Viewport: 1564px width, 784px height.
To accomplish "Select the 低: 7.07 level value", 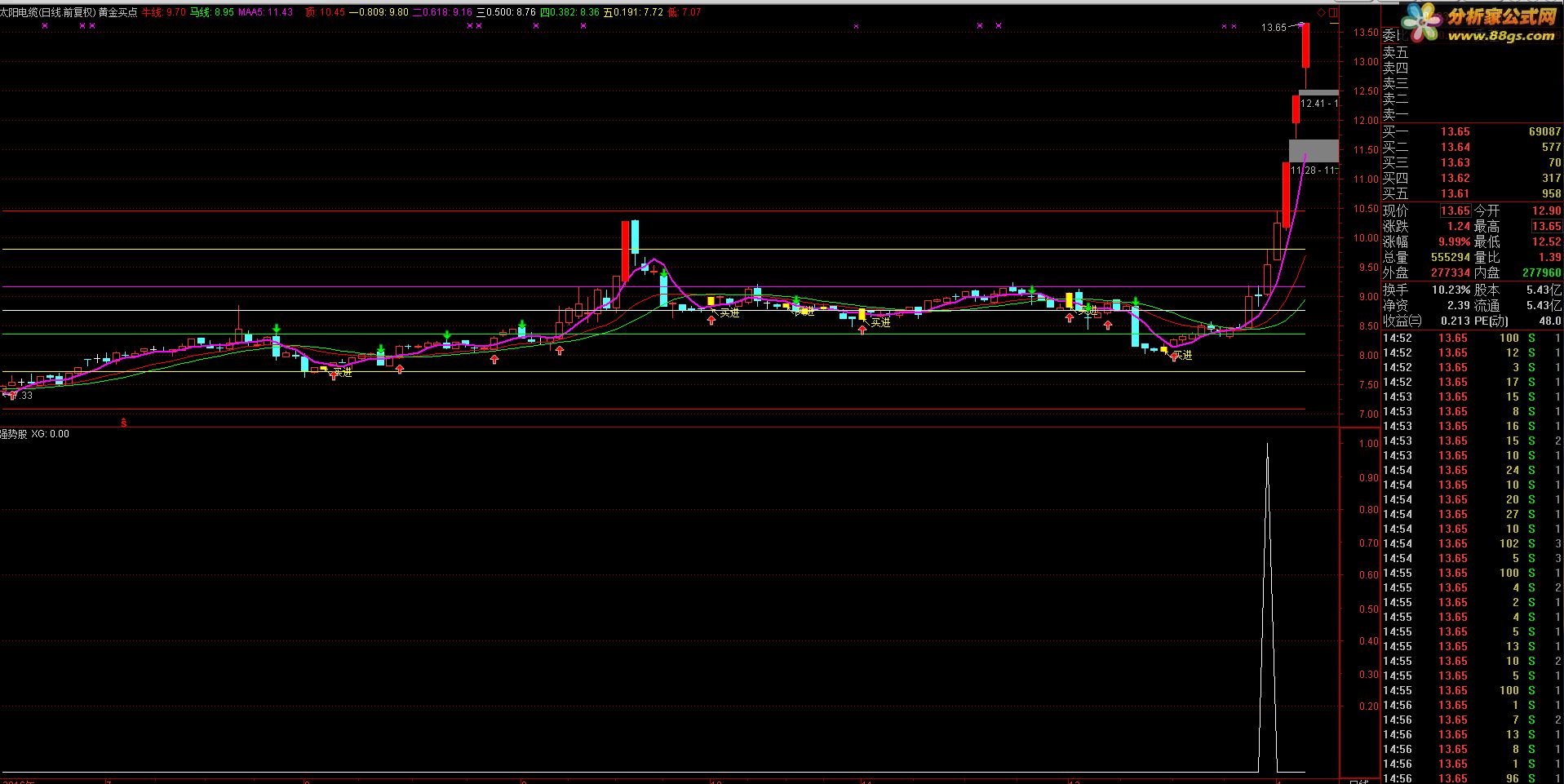I will coord(684,12).
